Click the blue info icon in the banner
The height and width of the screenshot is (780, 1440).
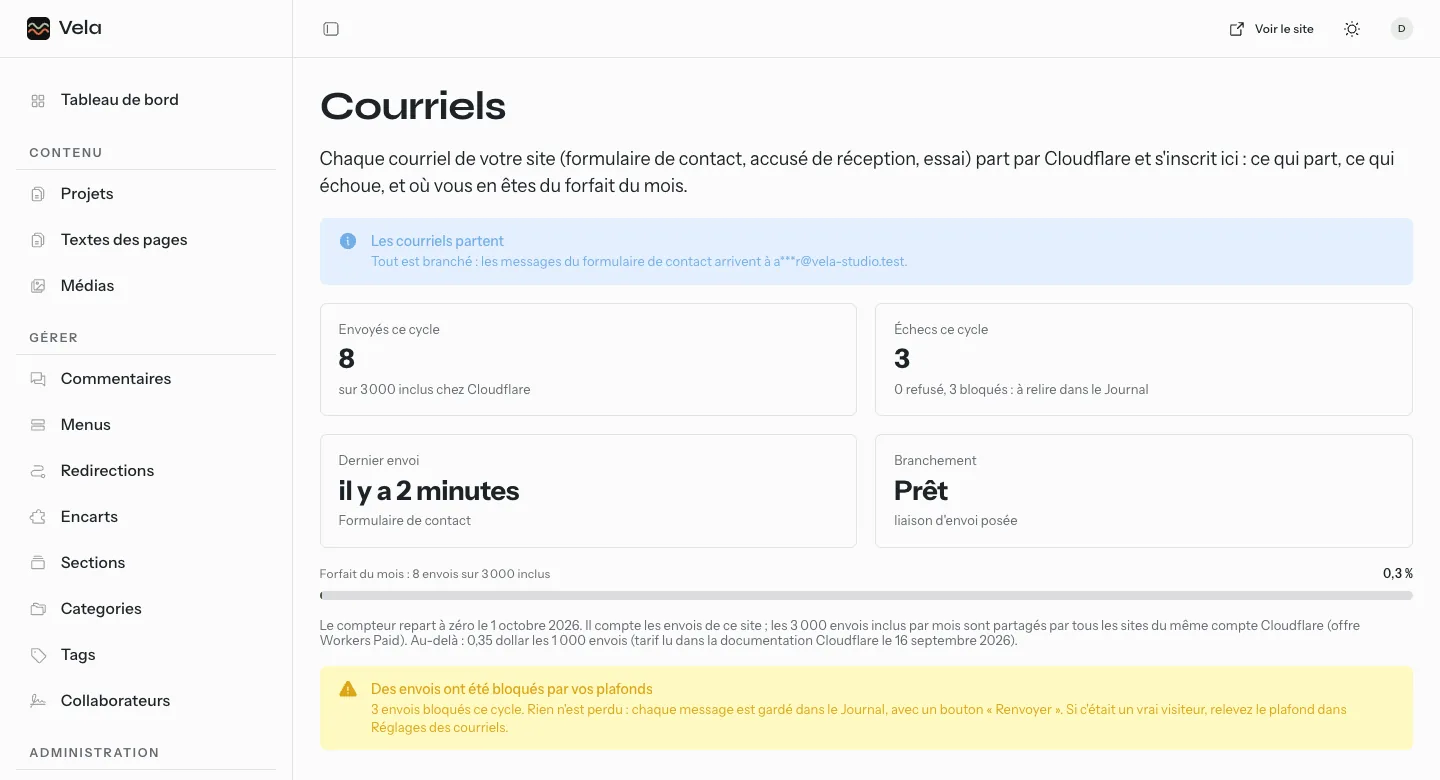click(348, 241)
